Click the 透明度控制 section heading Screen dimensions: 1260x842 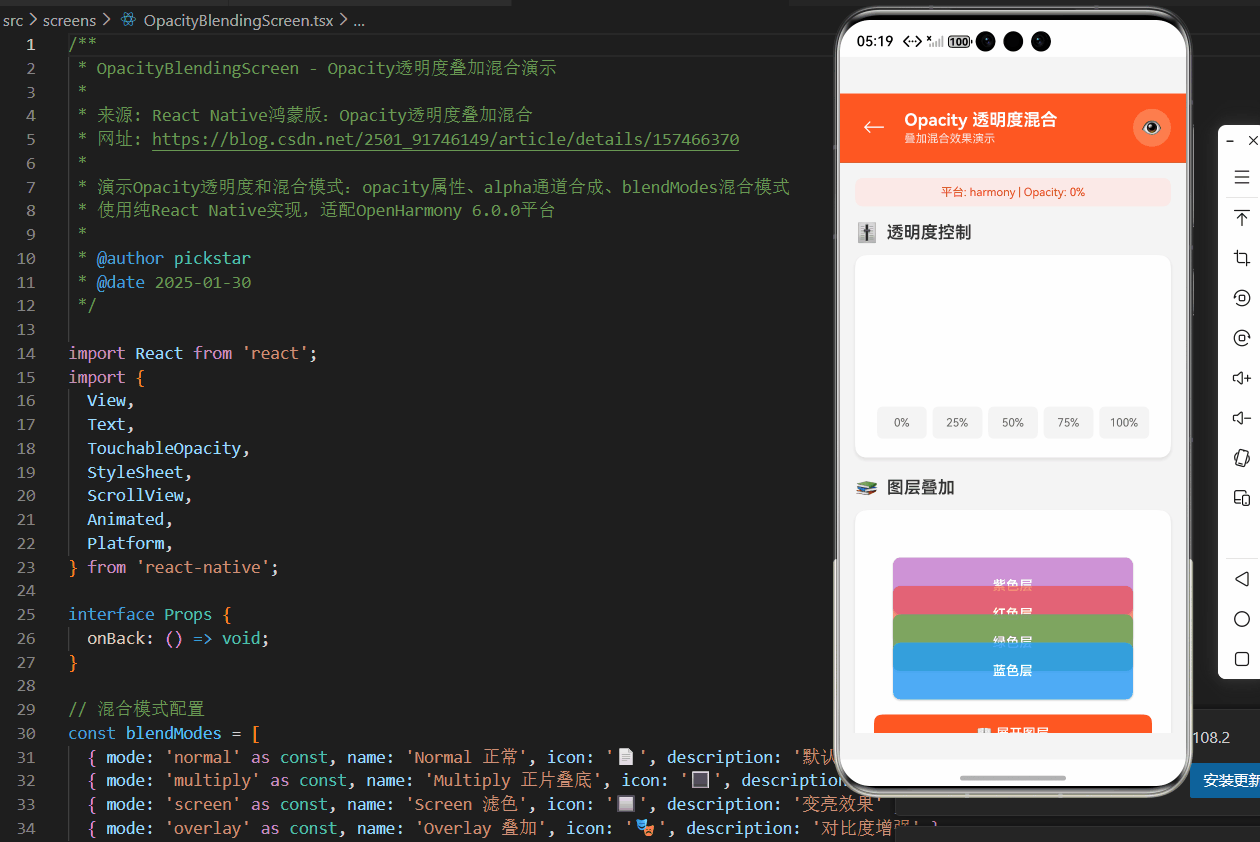point(929,233)
